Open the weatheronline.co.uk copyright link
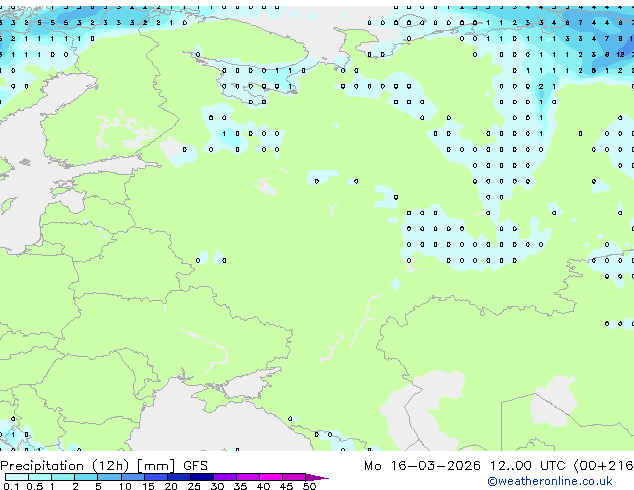The width and height of the screenshot is (634, 490). pyautogui.click(x=550, y=481)
